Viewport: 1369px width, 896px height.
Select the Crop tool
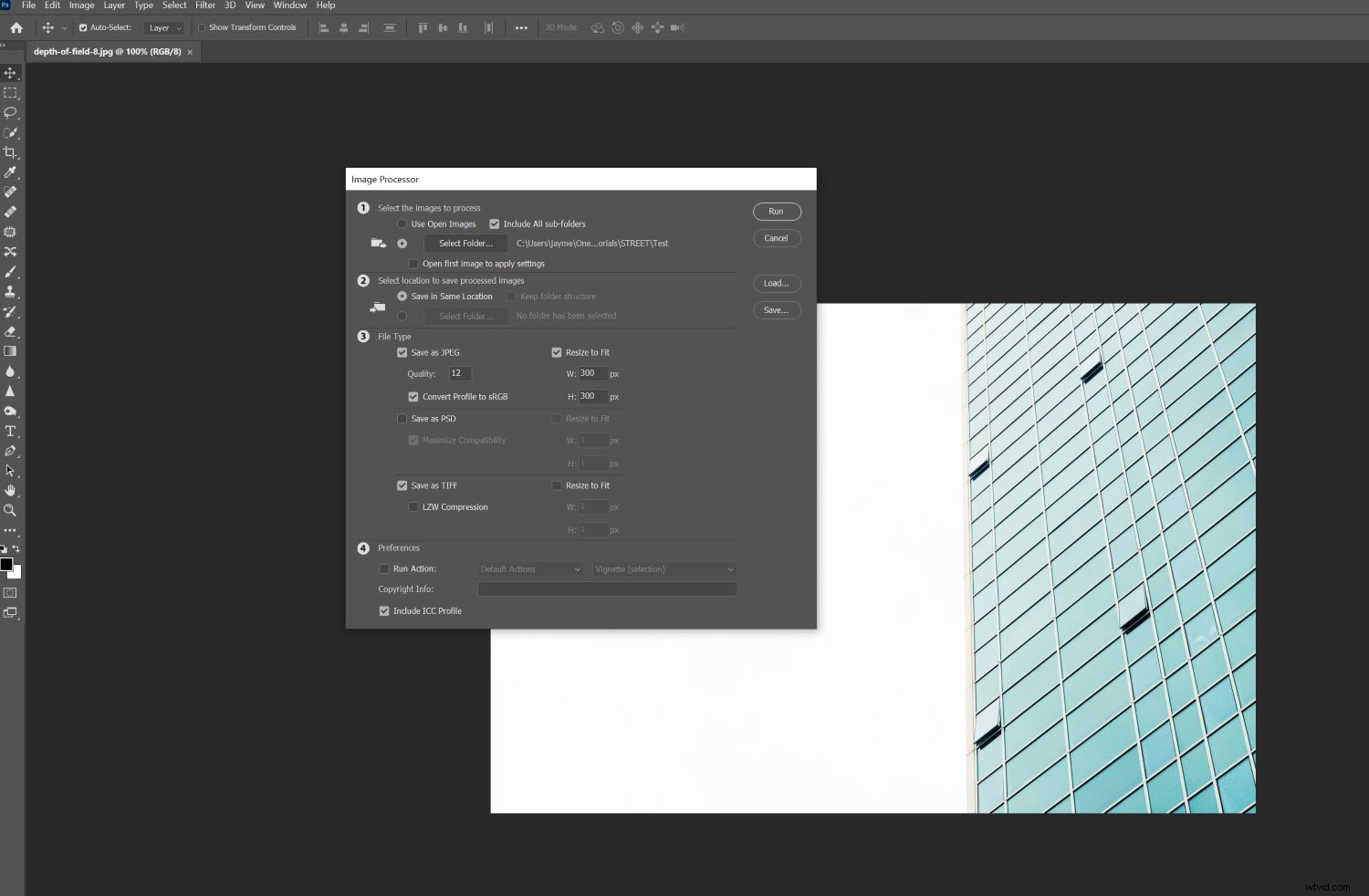pyautogui.click(x=11, y=152)
